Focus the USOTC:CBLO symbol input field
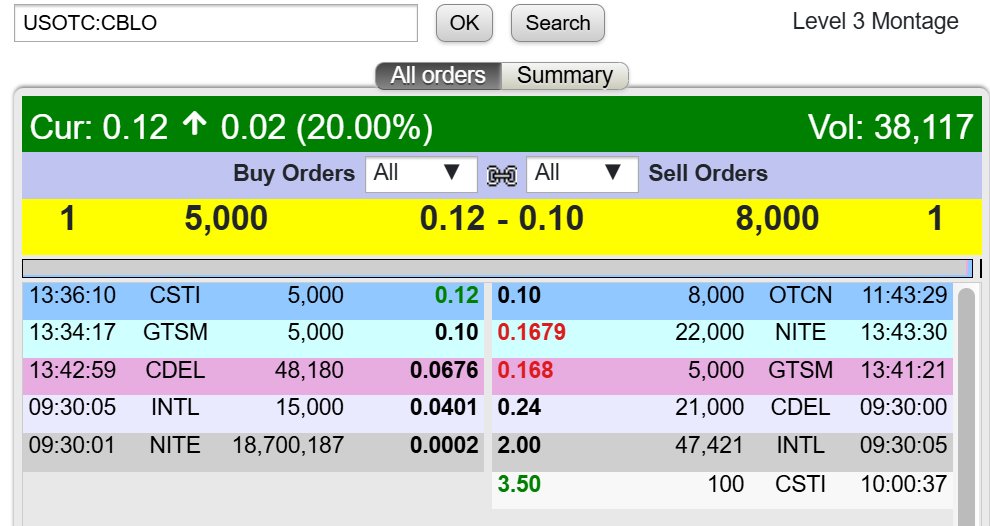 click(216, 23)
